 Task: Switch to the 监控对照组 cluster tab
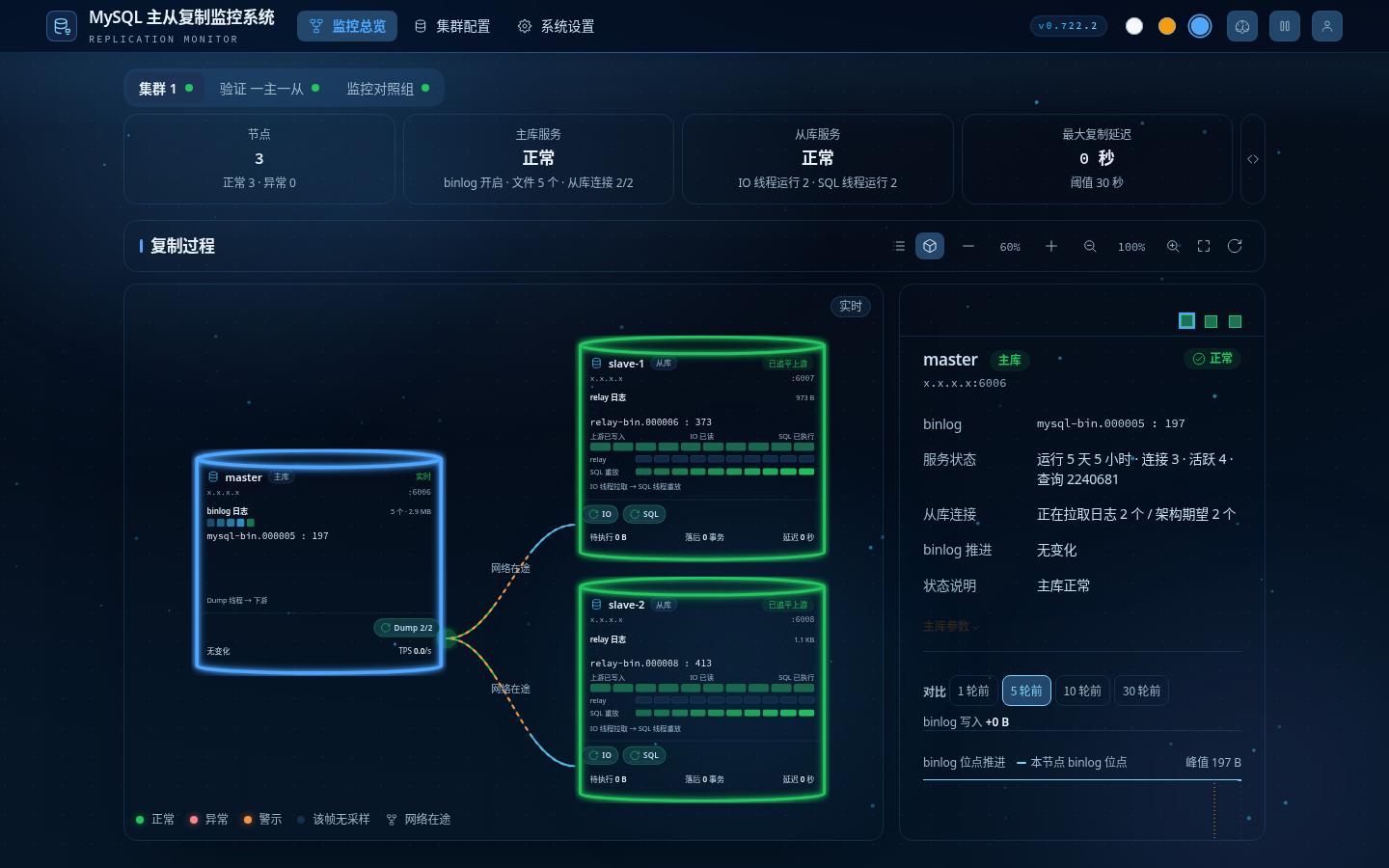point(388,89)
